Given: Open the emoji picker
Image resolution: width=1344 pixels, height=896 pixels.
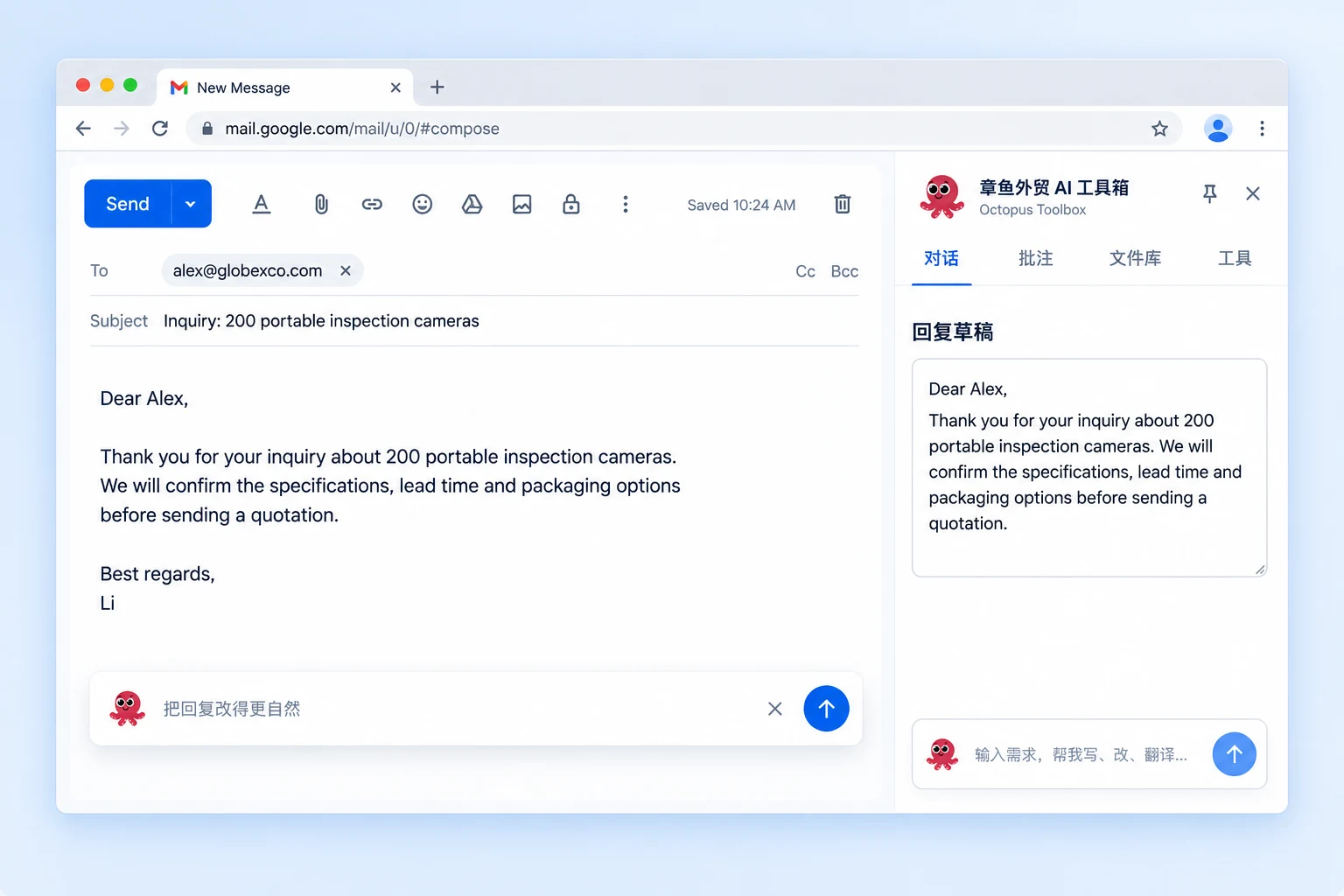Looking at the screenshot, I should click(423, 204).
